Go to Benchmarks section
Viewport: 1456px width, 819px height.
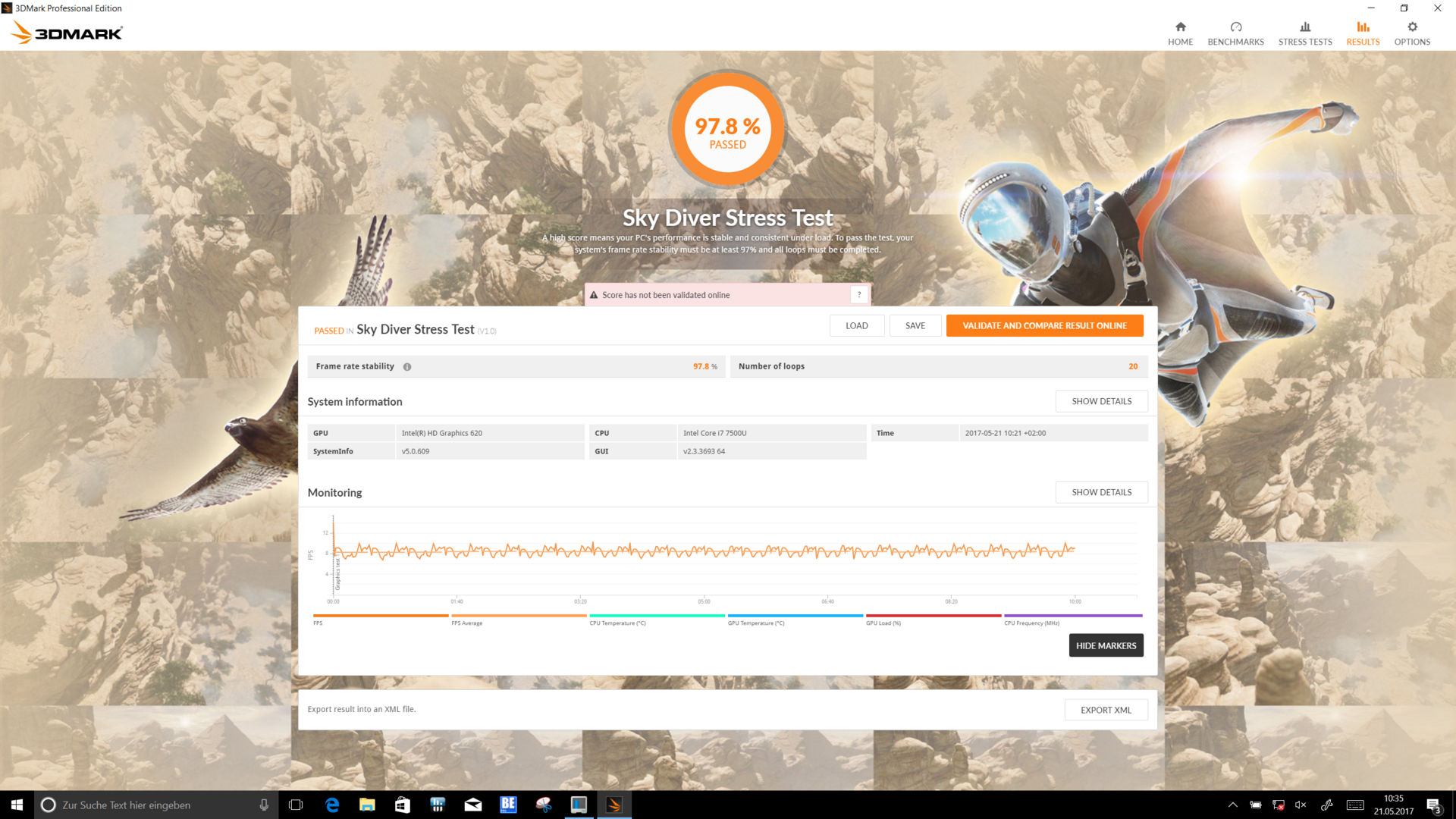pos(1235,33)
